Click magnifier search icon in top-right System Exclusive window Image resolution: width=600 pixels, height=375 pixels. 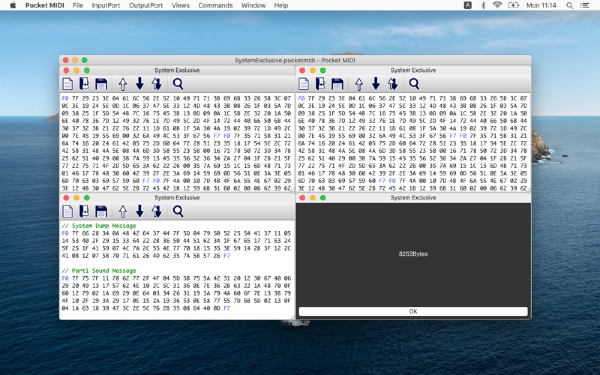point(414,83)
